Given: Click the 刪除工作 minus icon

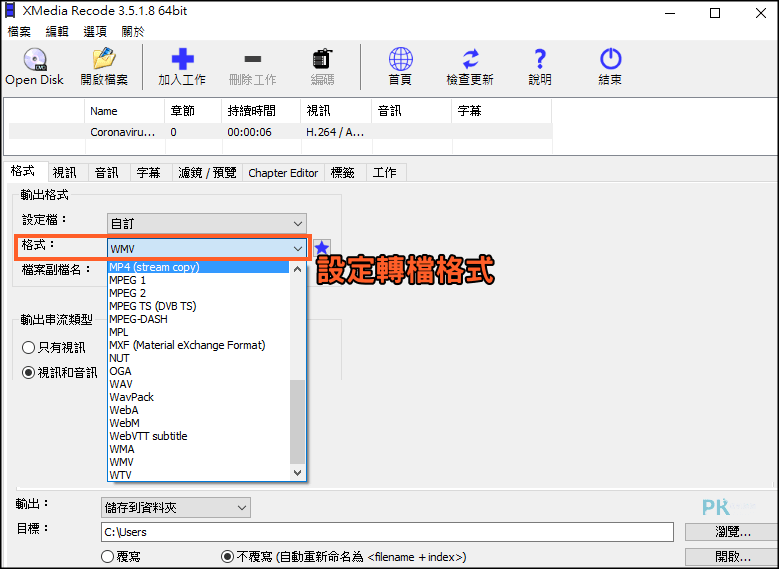Looking at the screenshot, I should (252, 59).
